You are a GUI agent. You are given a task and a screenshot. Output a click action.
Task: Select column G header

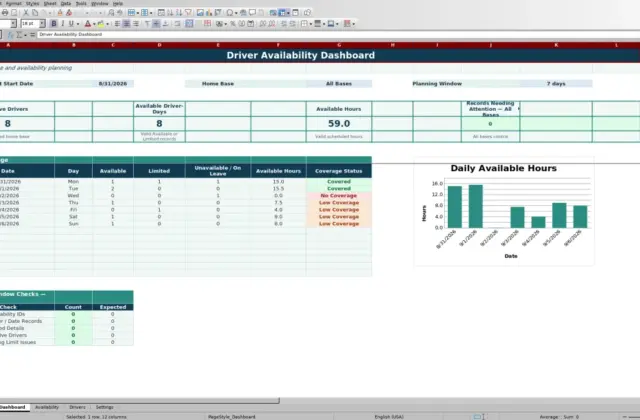pos(339,45)
